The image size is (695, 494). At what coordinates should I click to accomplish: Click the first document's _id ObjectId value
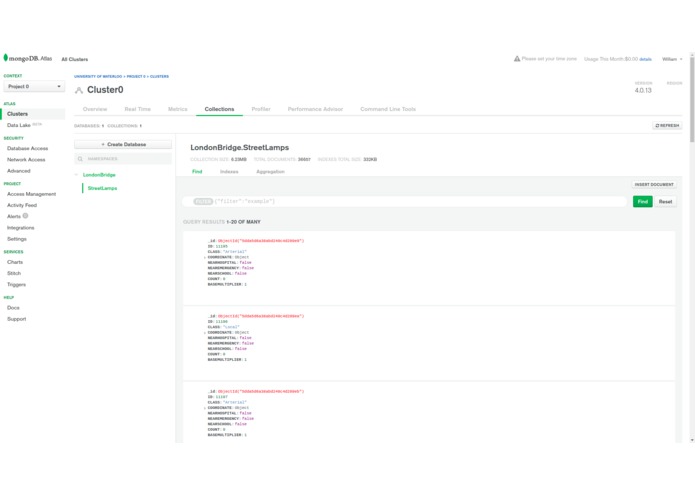point(261,241)
